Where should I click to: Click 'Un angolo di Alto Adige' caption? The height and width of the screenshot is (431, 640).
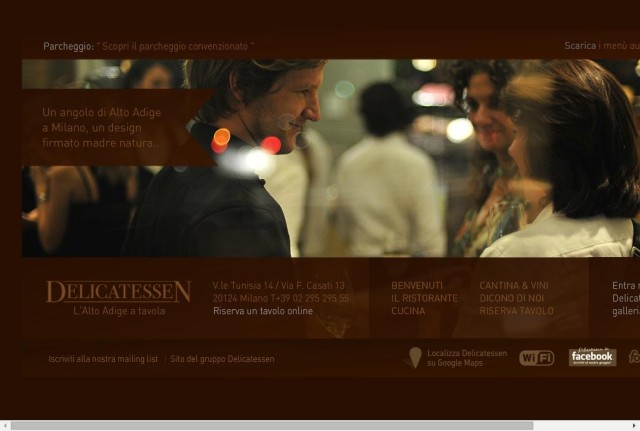[101, 128]
